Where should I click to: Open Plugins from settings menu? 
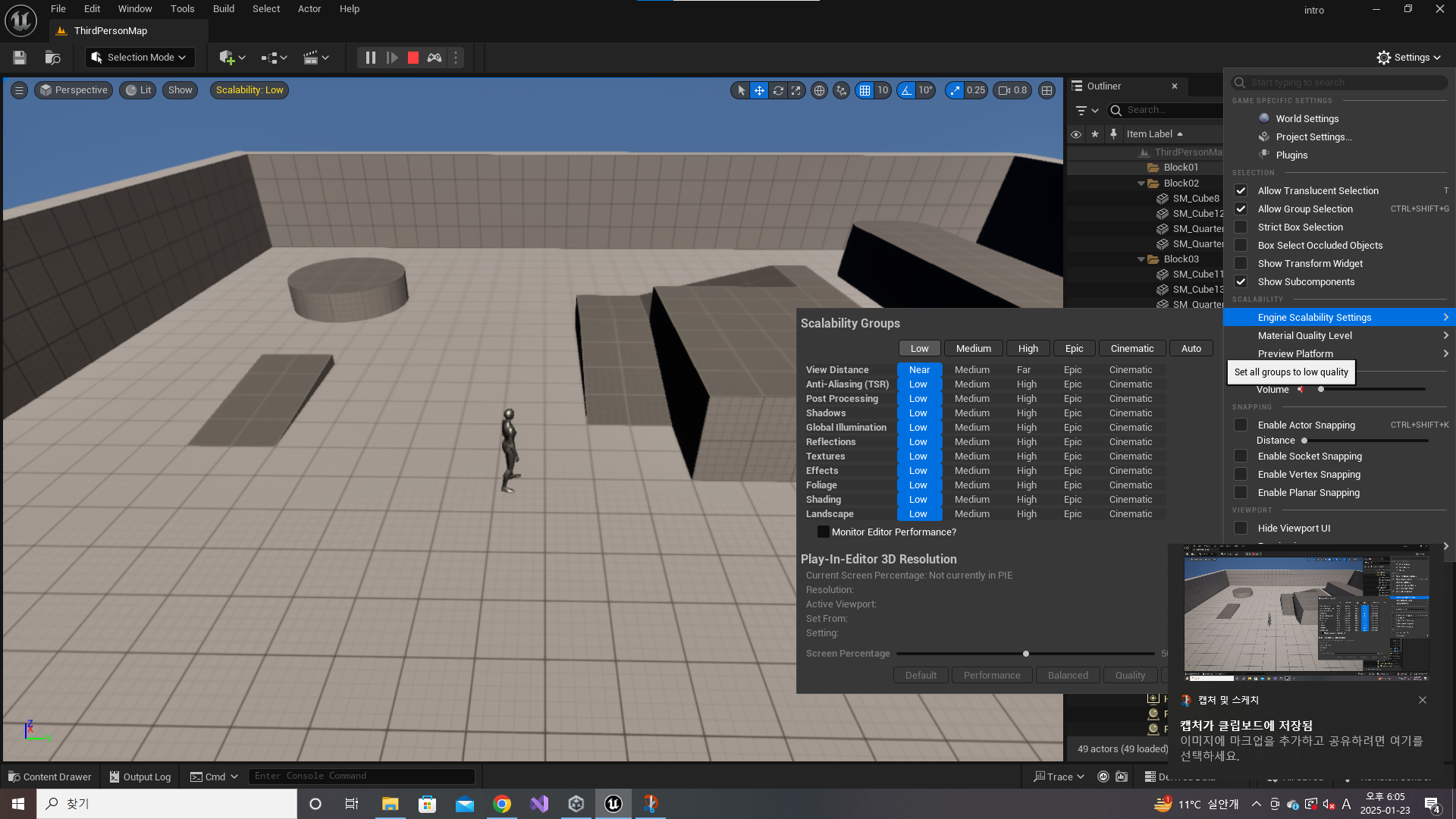1291,155
